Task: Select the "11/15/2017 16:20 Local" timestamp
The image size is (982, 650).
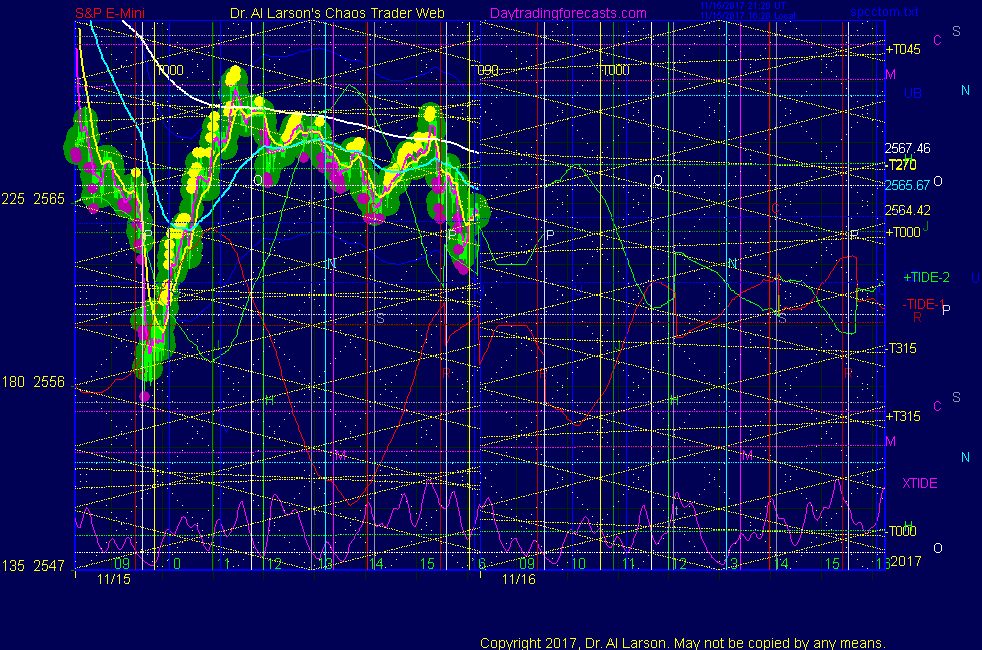Action: tap(748, 16)
